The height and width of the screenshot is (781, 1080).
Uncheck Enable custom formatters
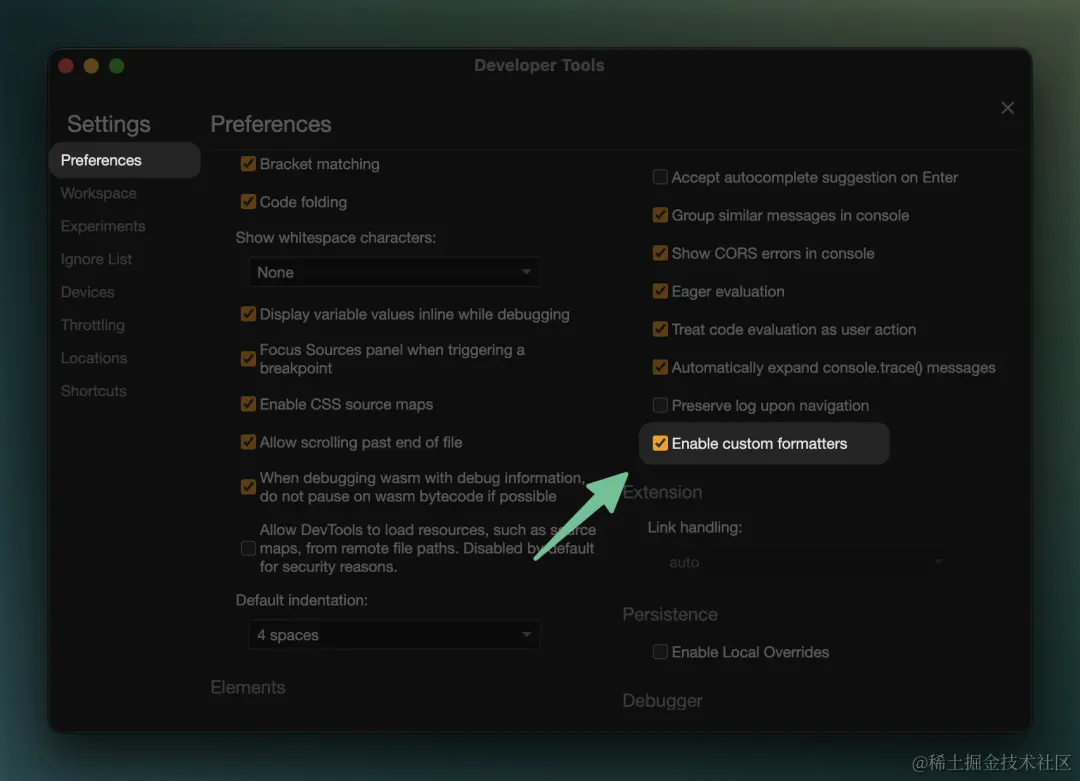pyautogui.click(x=660, y=444)
